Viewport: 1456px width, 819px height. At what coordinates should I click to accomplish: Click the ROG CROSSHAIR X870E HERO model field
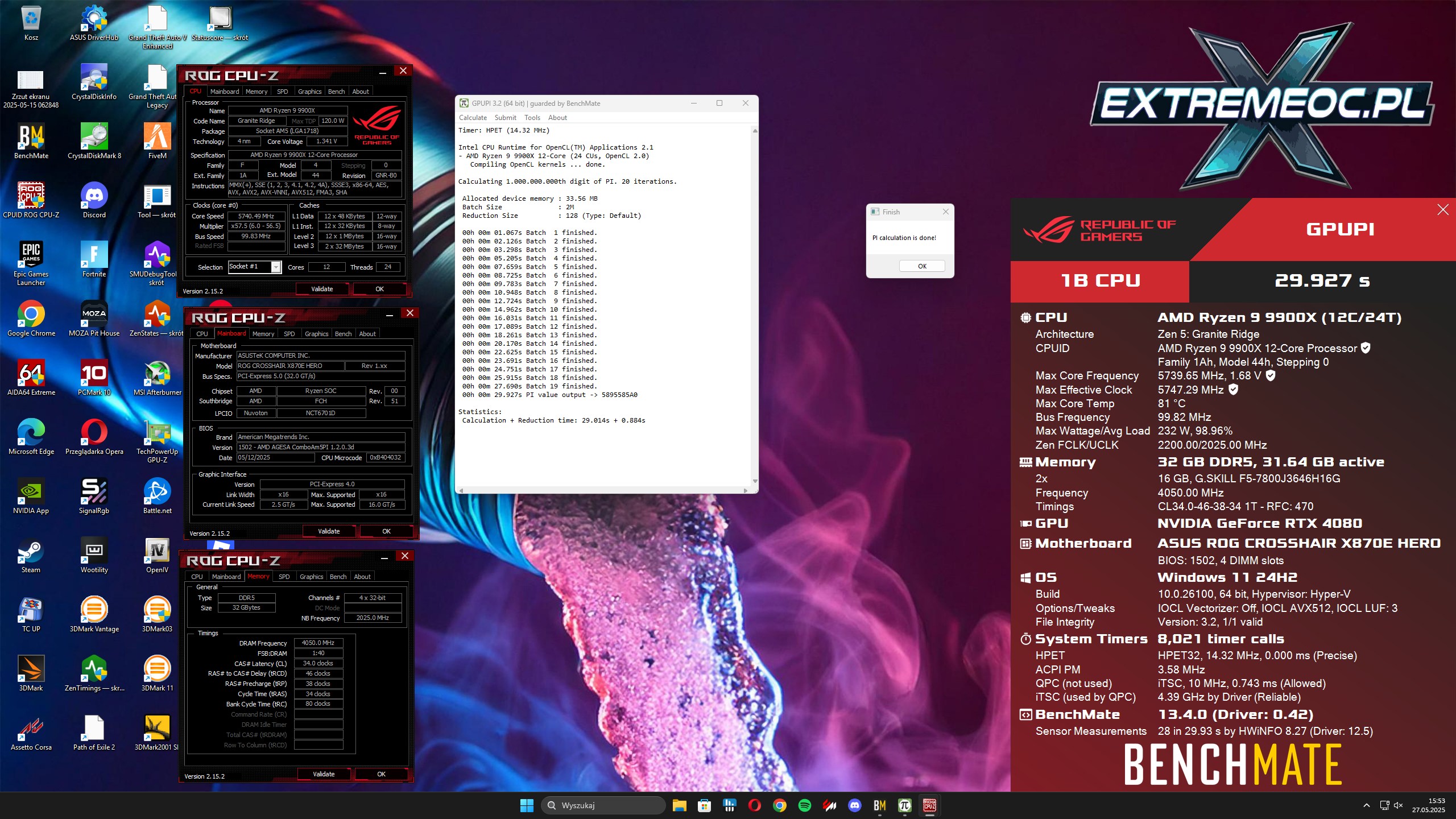coord(289,366)
